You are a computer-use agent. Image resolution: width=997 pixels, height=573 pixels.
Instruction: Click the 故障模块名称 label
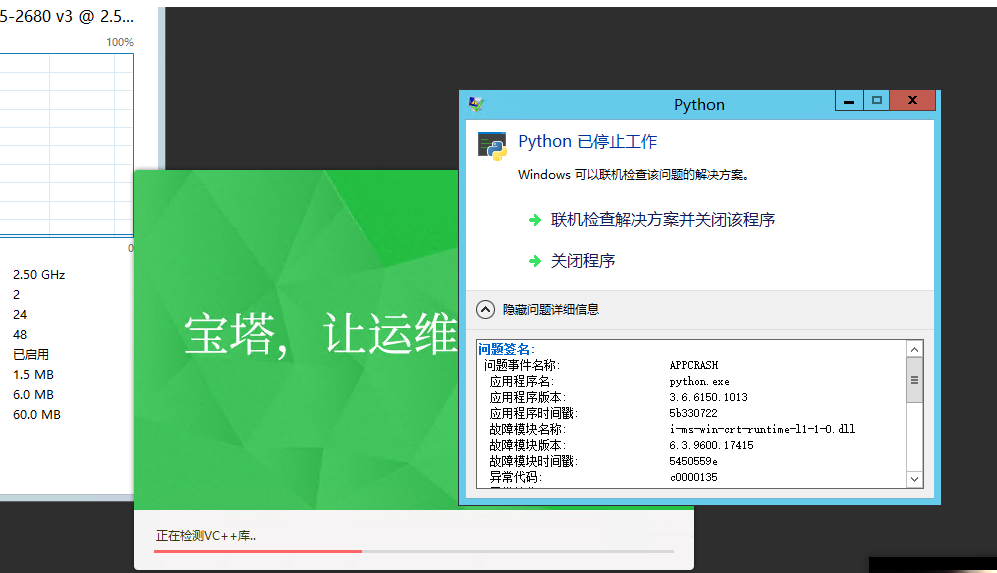pyautogui.click(x=527, y=429)
